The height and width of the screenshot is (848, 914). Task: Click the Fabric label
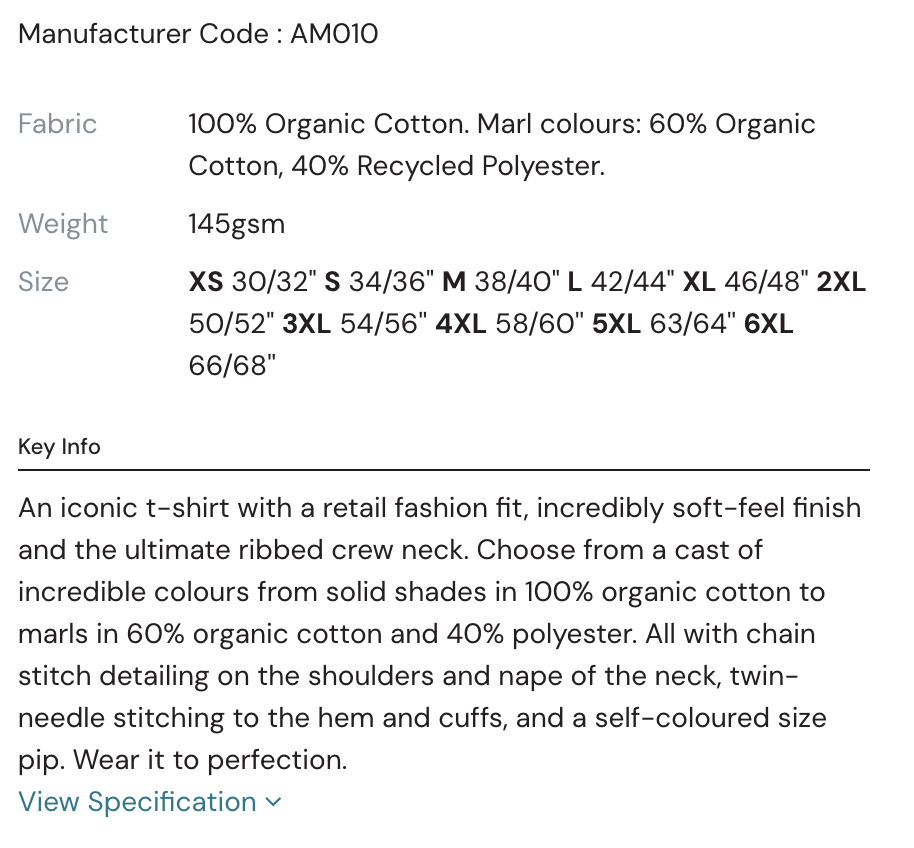pos(58,124)
